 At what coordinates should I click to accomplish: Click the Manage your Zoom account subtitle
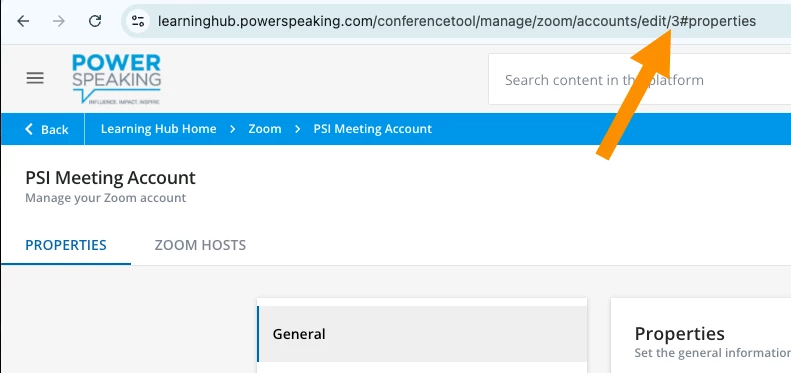click(105, 198)
